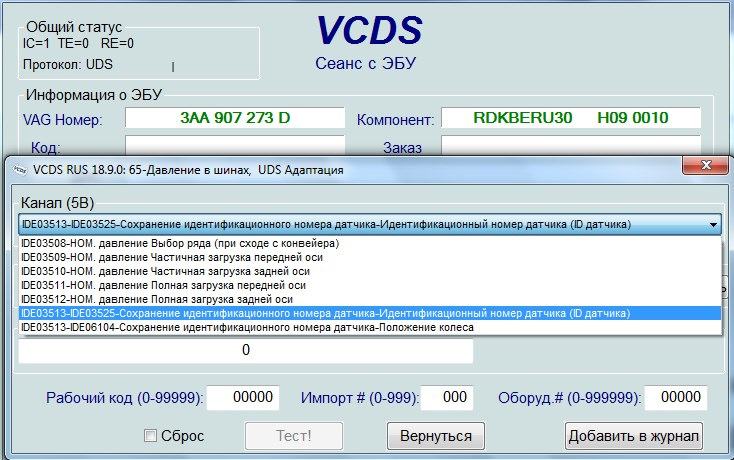Click VAG Номер field 3AA 907 273 D

tap(235, 118)
